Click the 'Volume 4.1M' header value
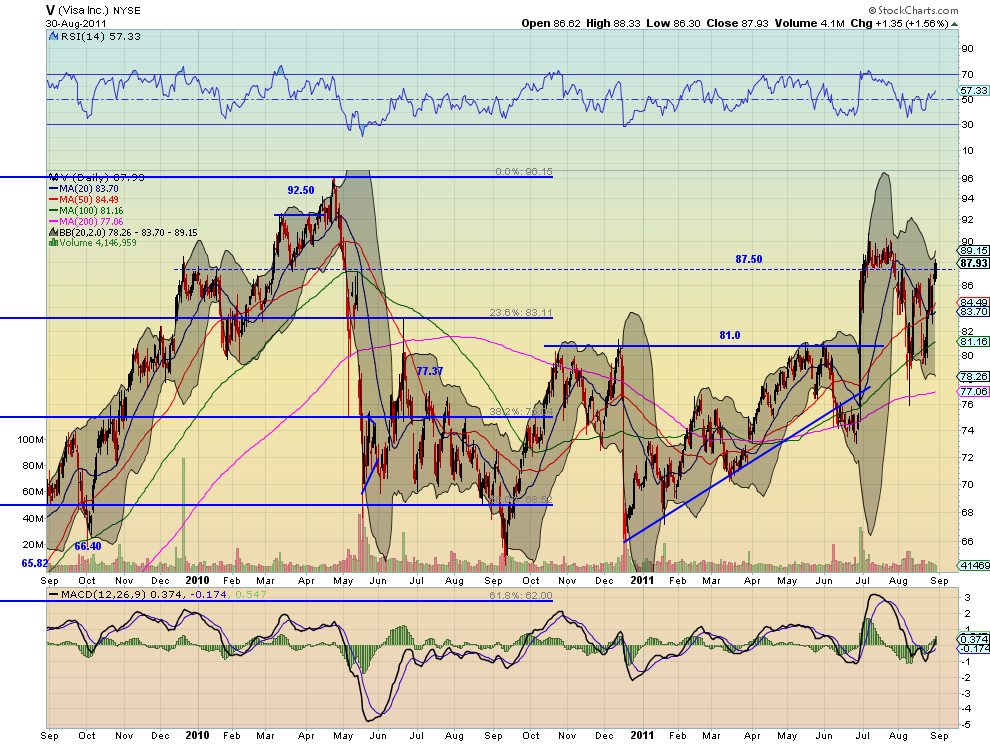990x744 pixels. [809, 23]
